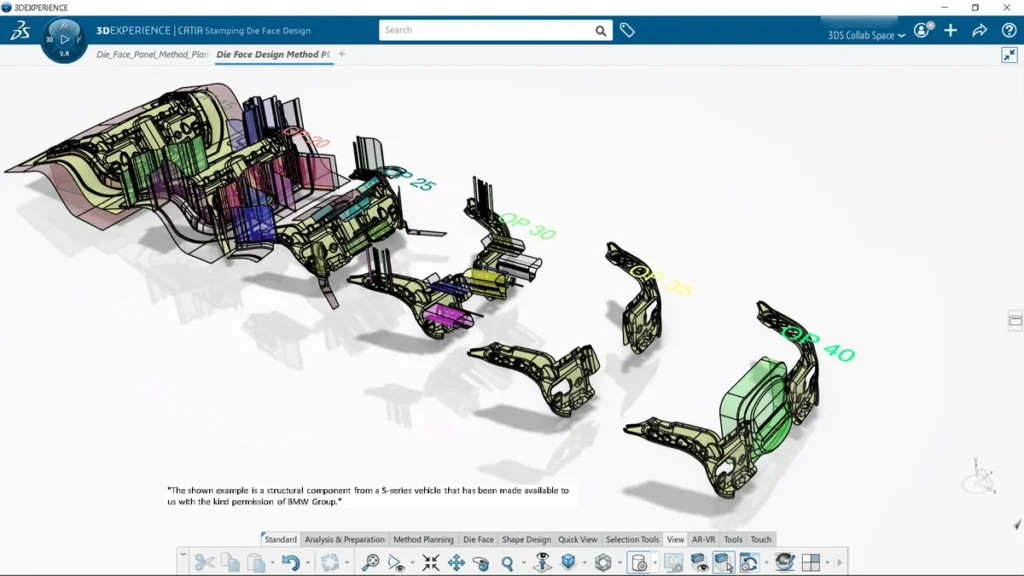The image size is (1024, 576).
Task: Open the Update options dropdown arrow
Action: coord(347,563)
